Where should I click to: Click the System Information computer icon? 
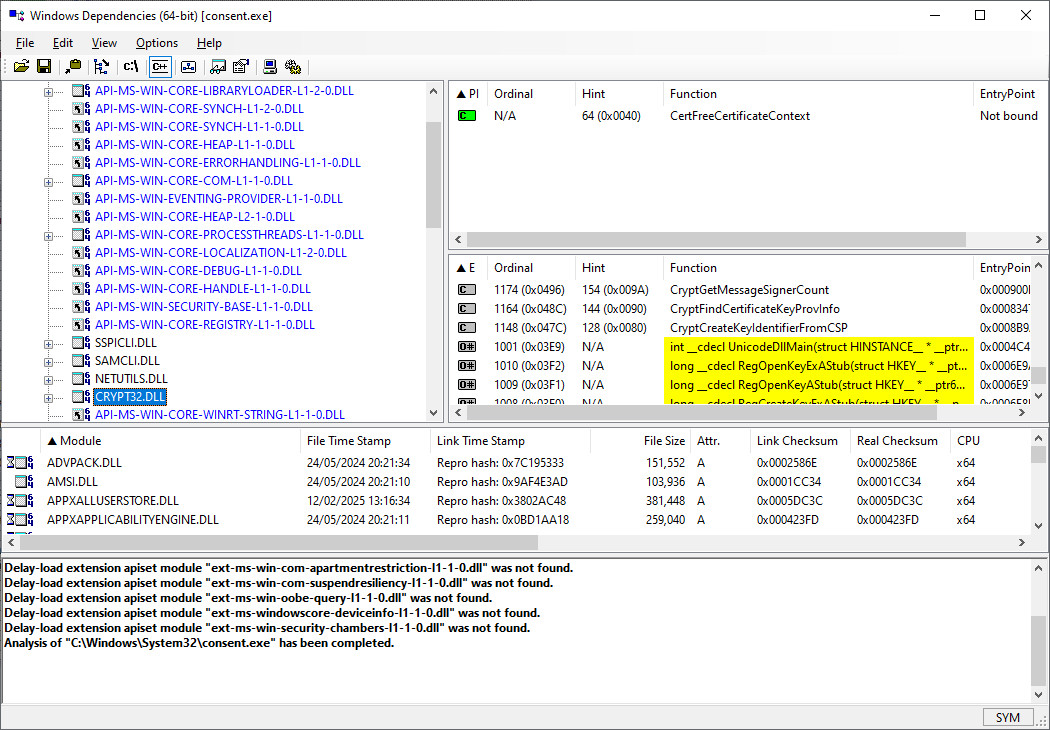pyautogui.click(x=270, y=67)
